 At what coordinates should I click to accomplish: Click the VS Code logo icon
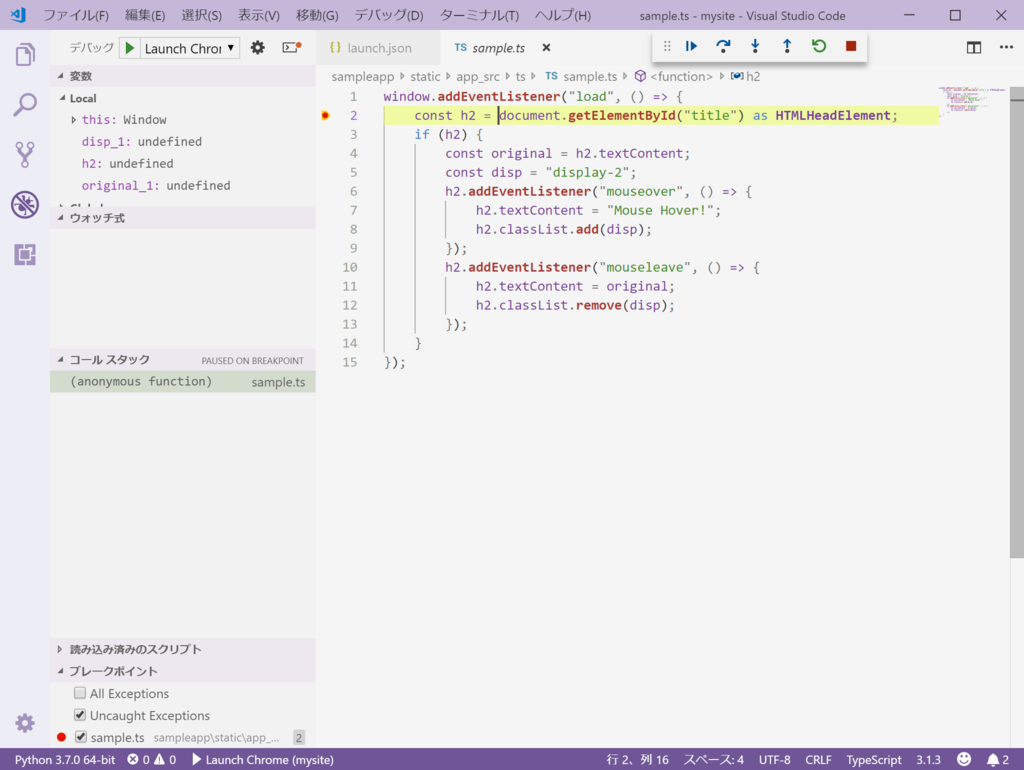[19, 15]
